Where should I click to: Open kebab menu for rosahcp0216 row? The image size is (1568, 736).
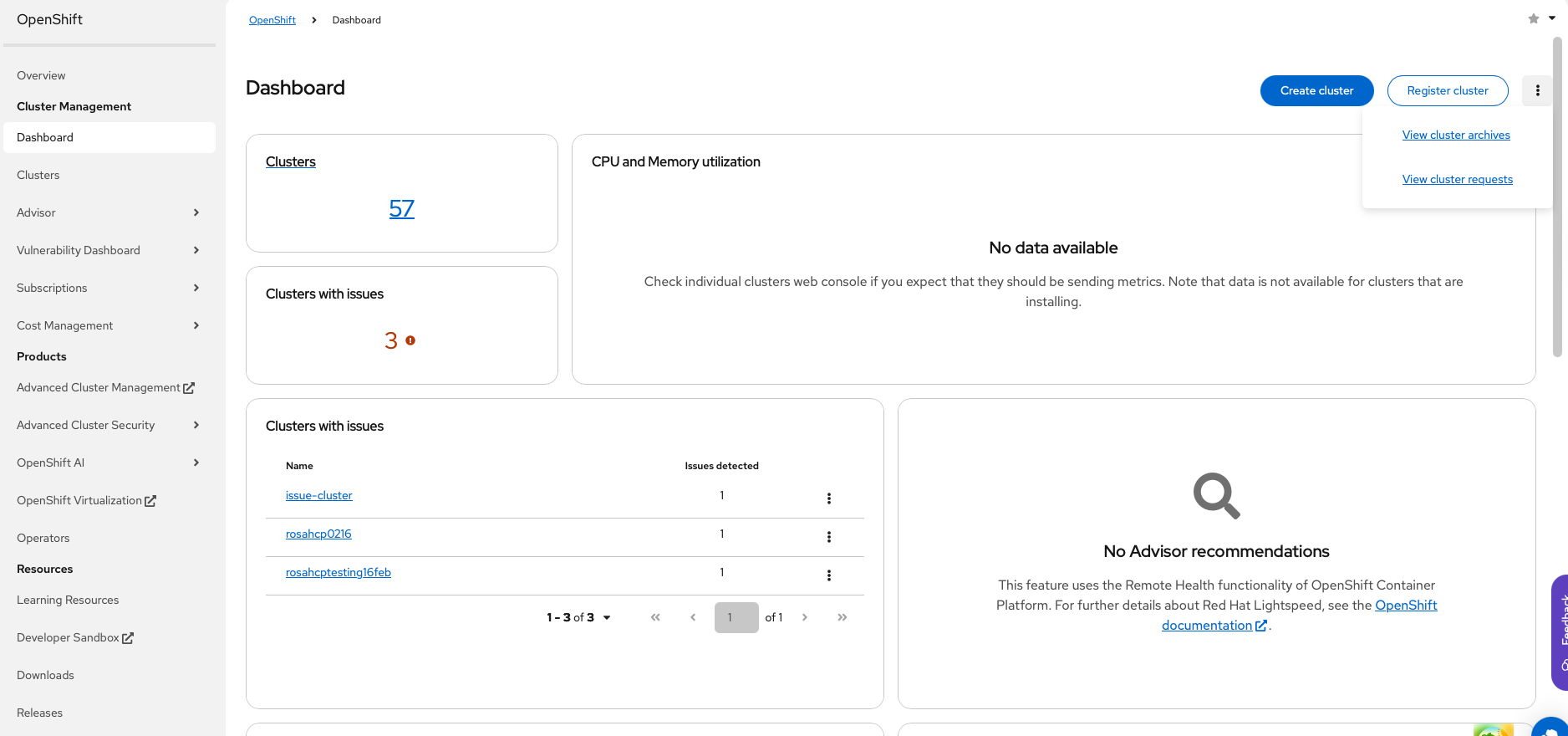pyautogui.click(x=828, y=537)
